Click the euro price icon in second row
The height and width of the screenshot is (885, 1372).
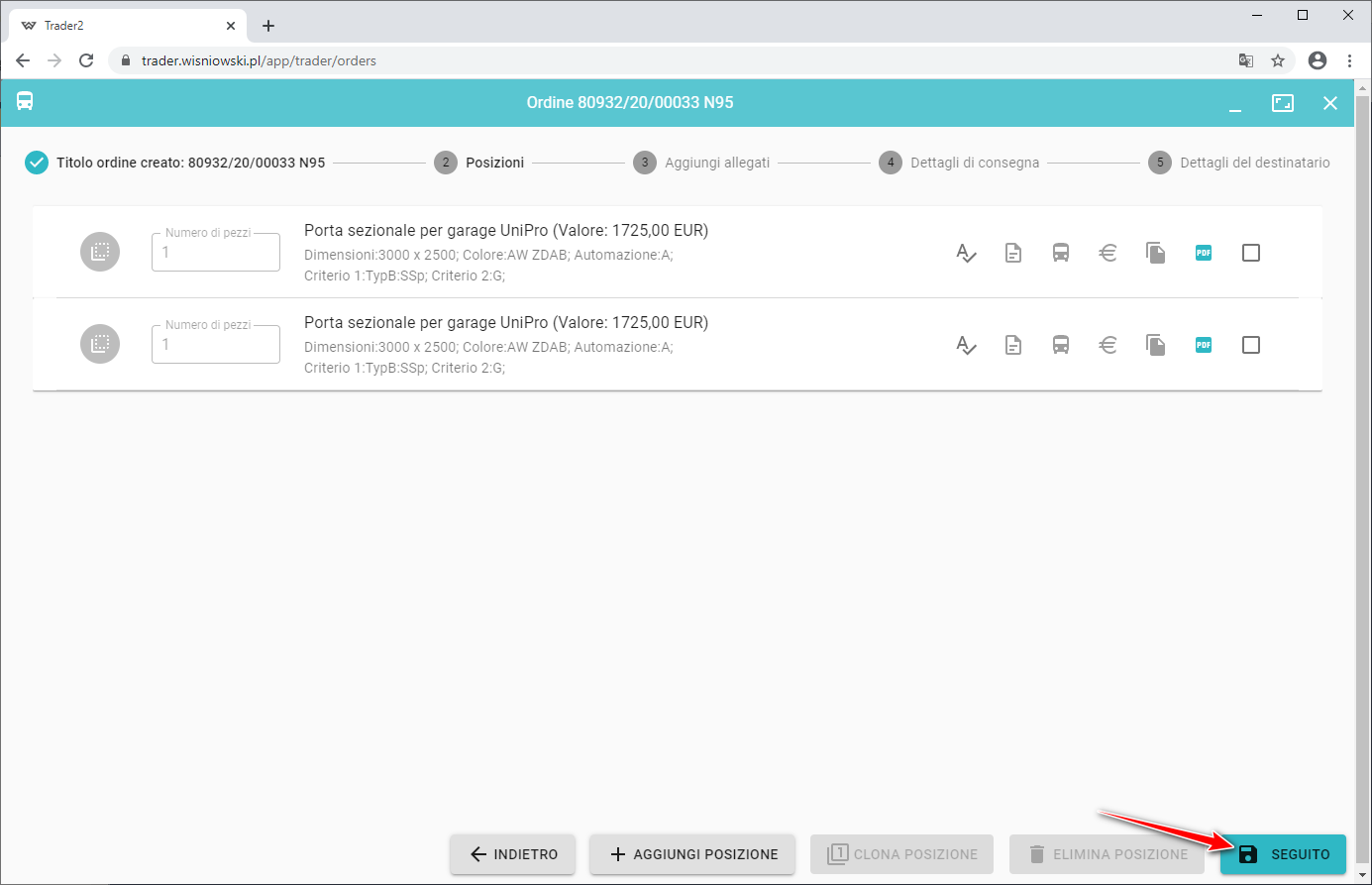tap(1108, 345)
